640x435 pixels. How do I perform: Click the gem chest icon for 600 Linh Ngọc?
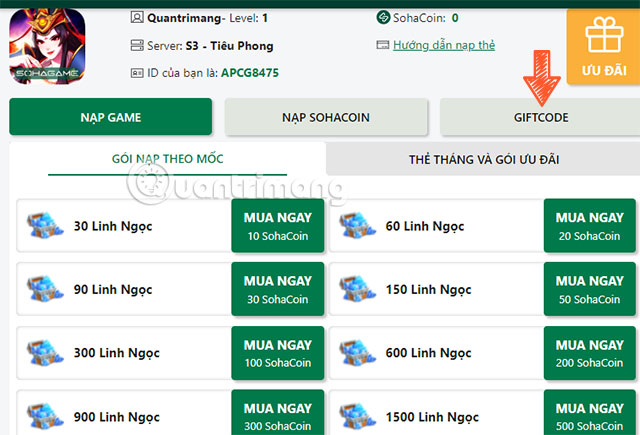[357, 353]
